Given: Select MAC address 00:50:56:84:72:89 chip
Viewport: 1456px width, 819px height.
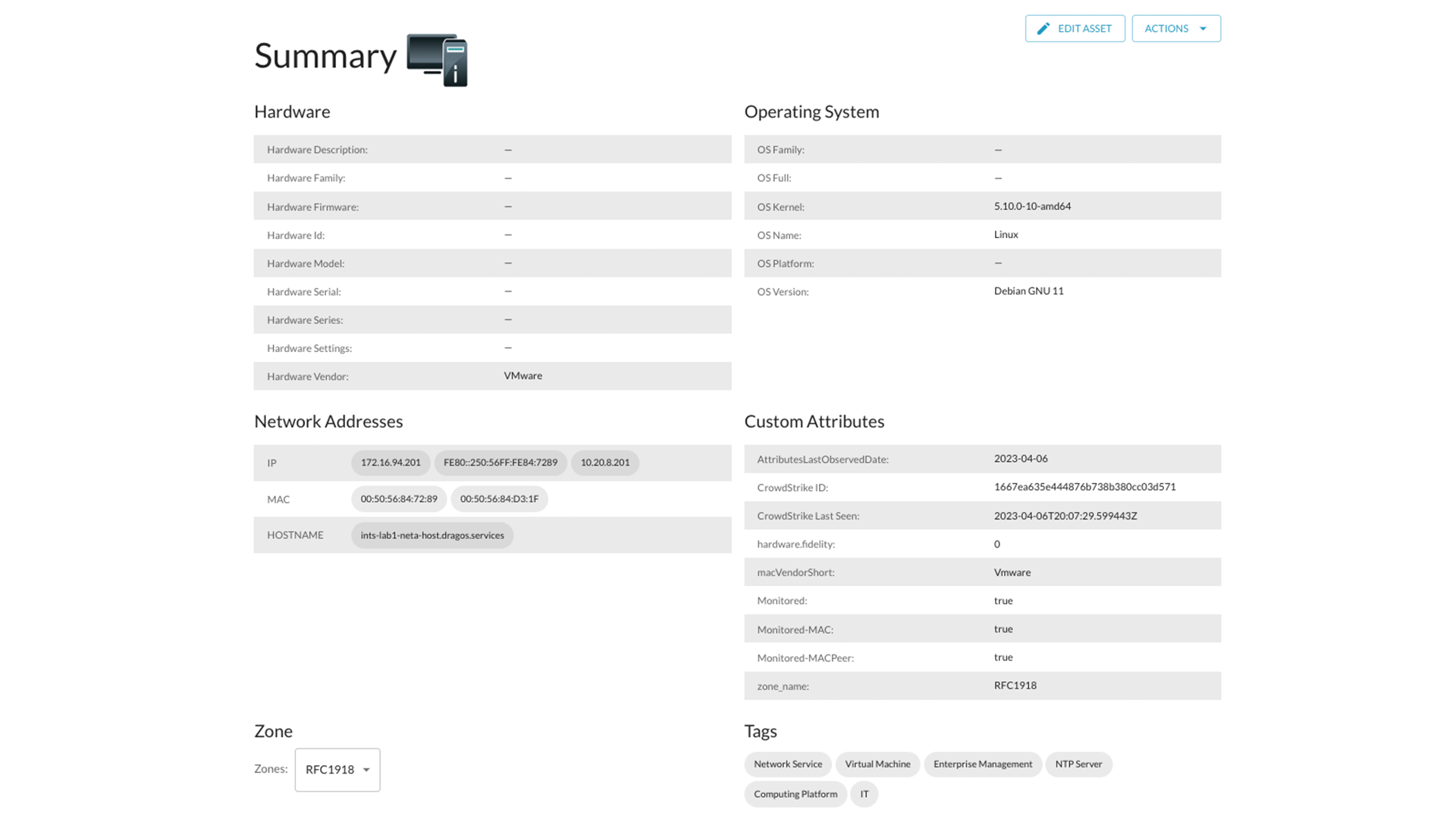Looking at the screenshot, I should point(399,499).
